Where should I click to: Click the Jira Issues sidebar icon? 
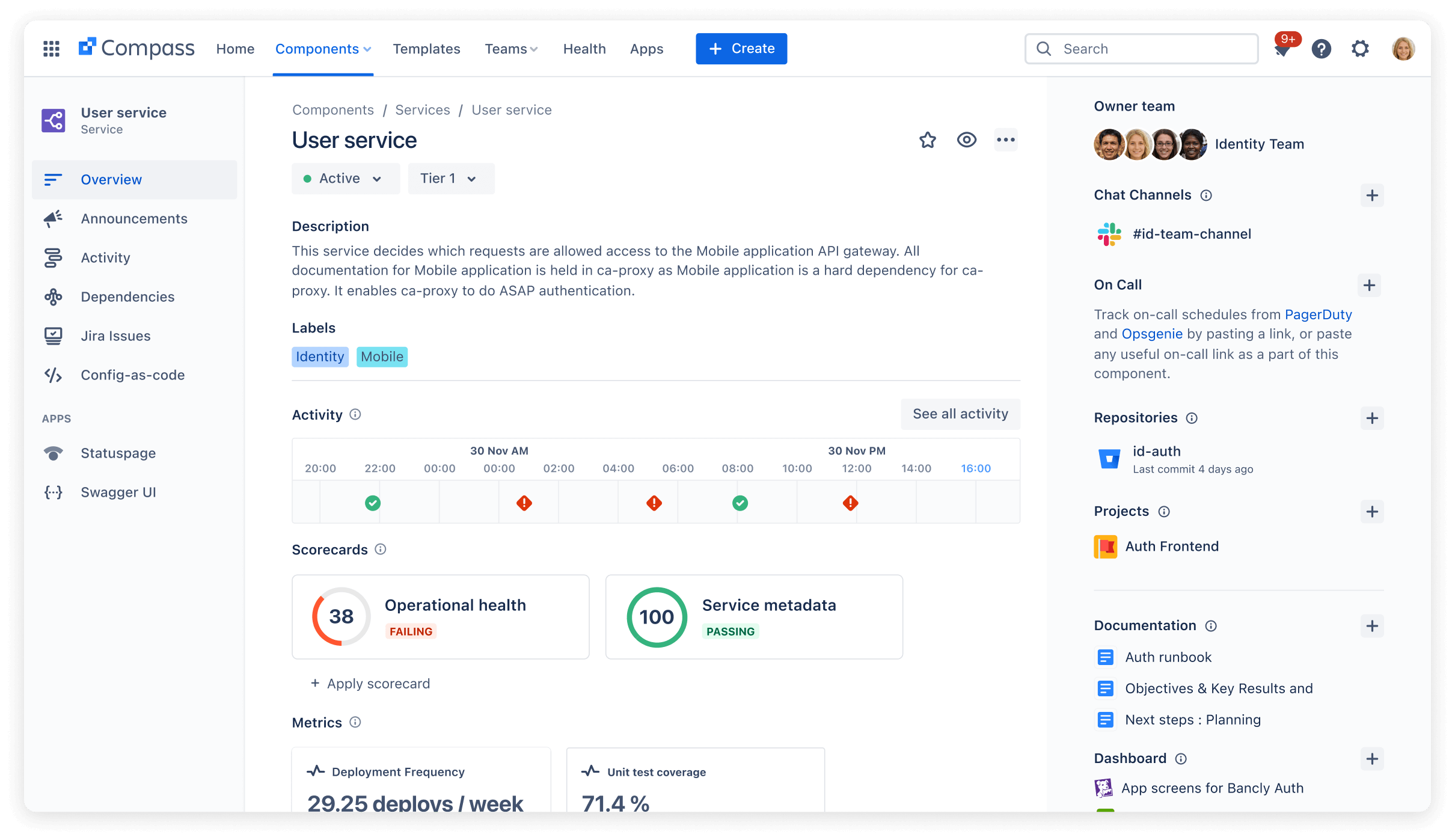(54, 336)
